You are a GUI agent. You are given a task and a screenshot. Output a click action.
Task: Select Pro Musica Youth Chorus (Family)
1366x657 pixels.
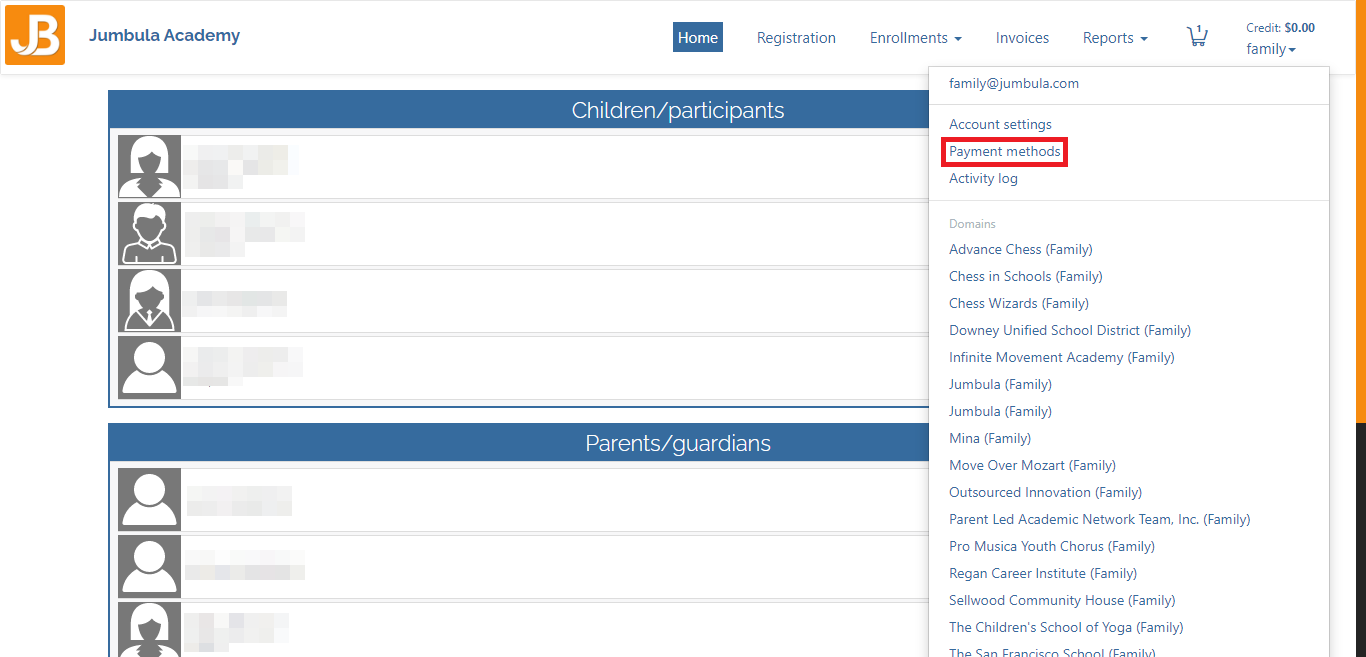click(x=1052, y=547)
